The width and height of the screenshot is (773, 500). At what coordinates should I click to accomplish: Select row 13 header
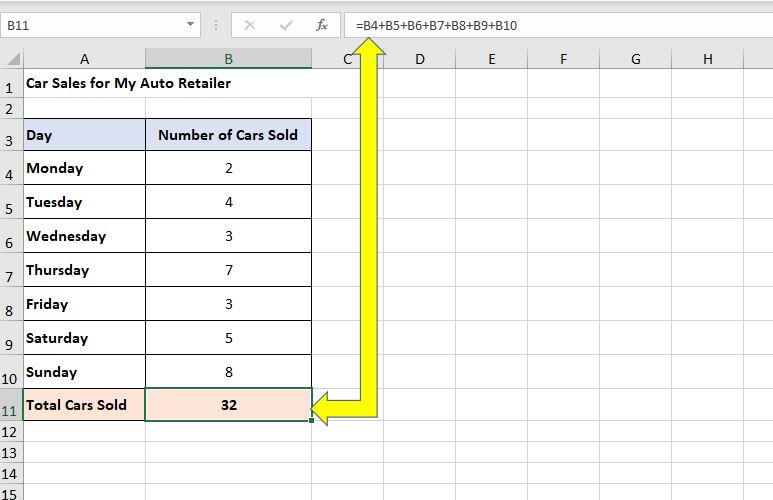(9, 453)
